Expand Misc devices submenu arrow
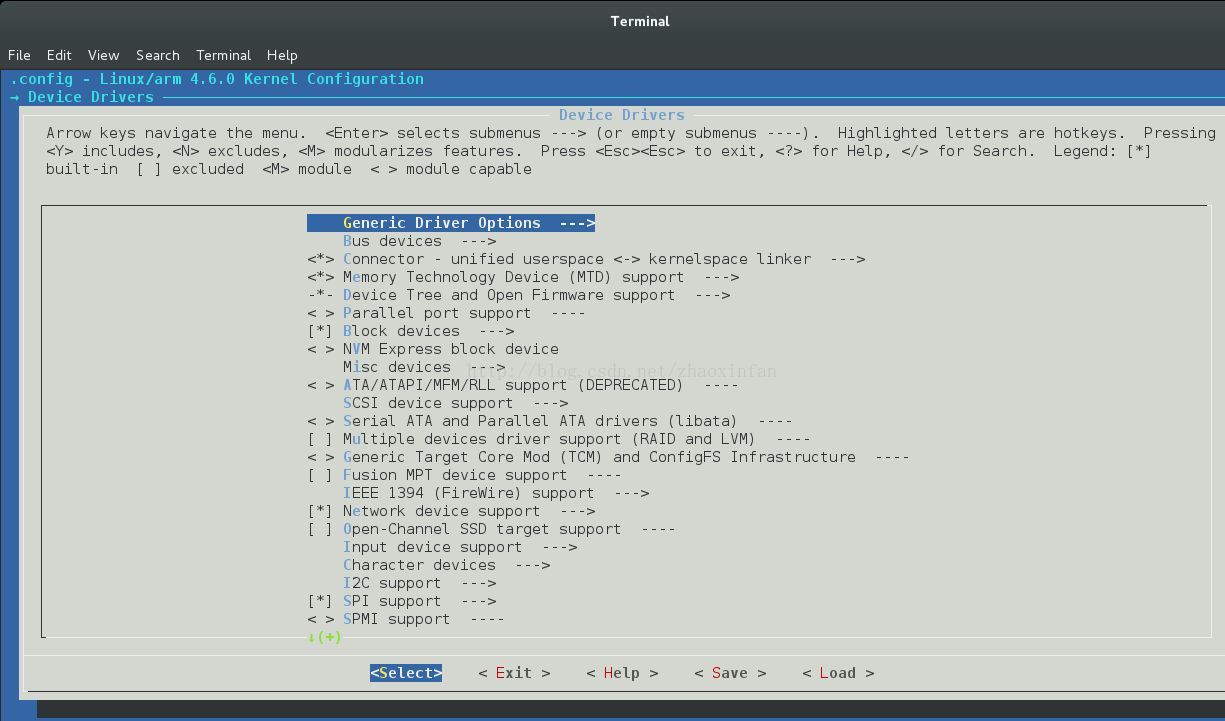1225x721 pixels. tap(487, 367)
